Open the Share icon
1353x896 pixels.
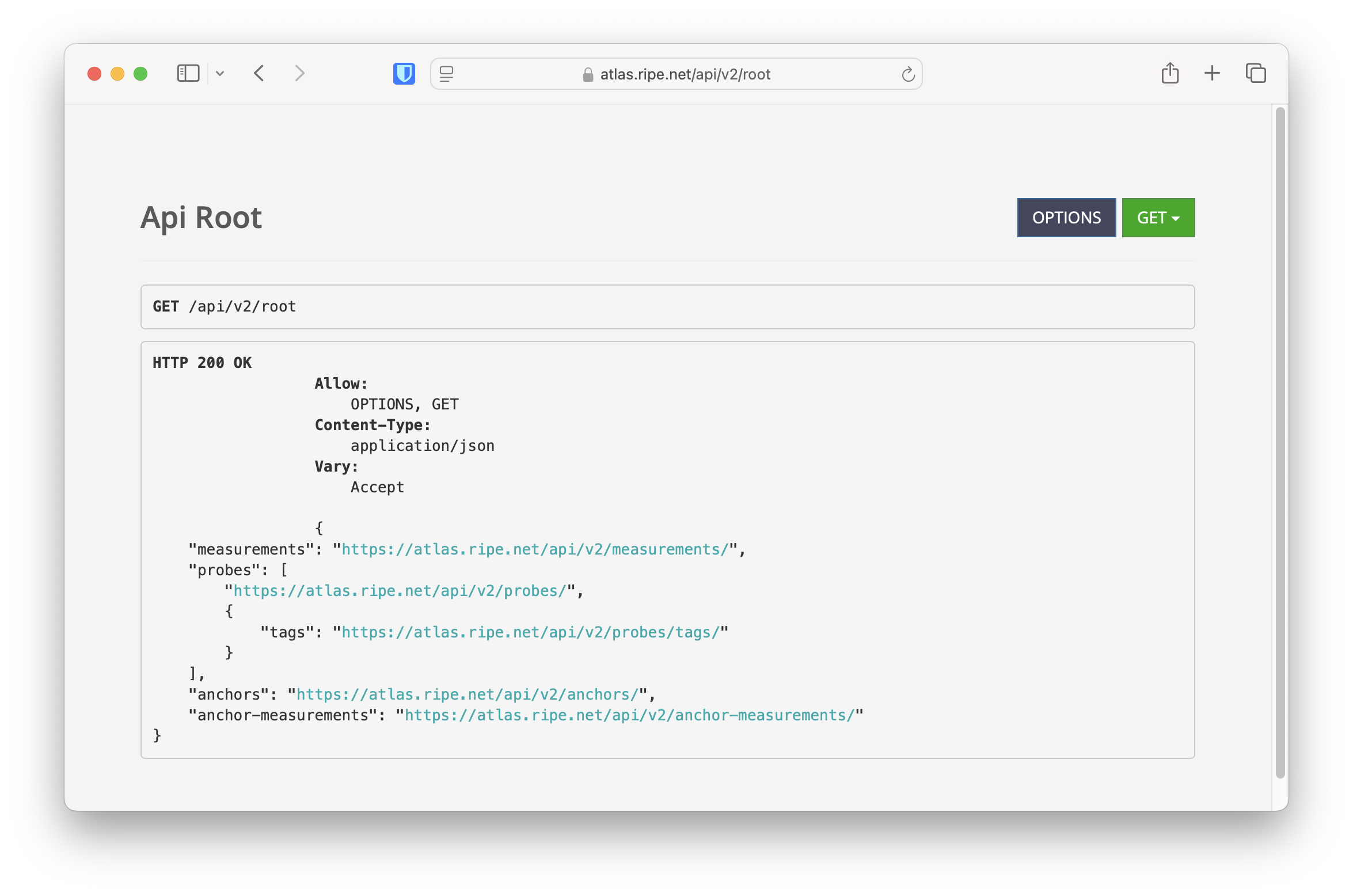coord(1170,73)
